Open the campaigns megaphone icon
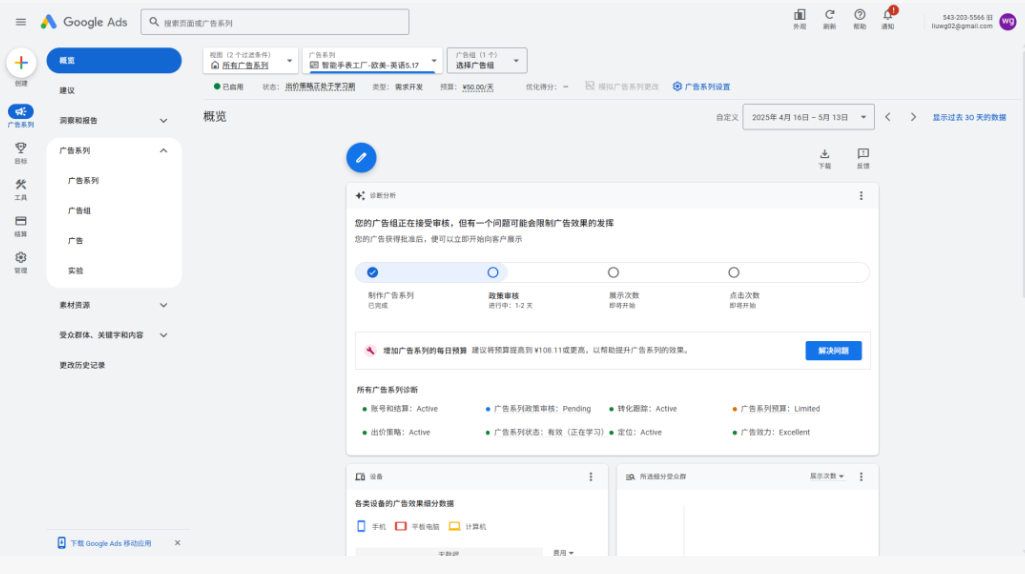The width and height of the screenshot is (1025, 574). (x=21, y=112)
